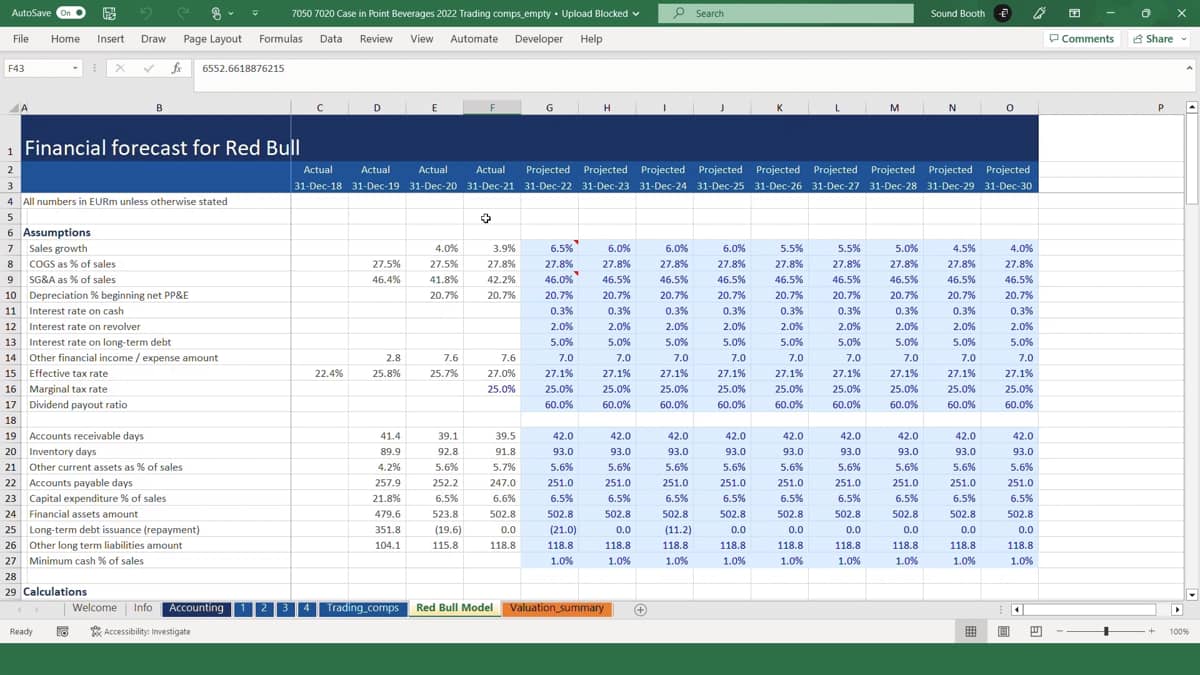Open the Automate ribbon tab
1200x675 pixels.
click(x=474, y=39)
